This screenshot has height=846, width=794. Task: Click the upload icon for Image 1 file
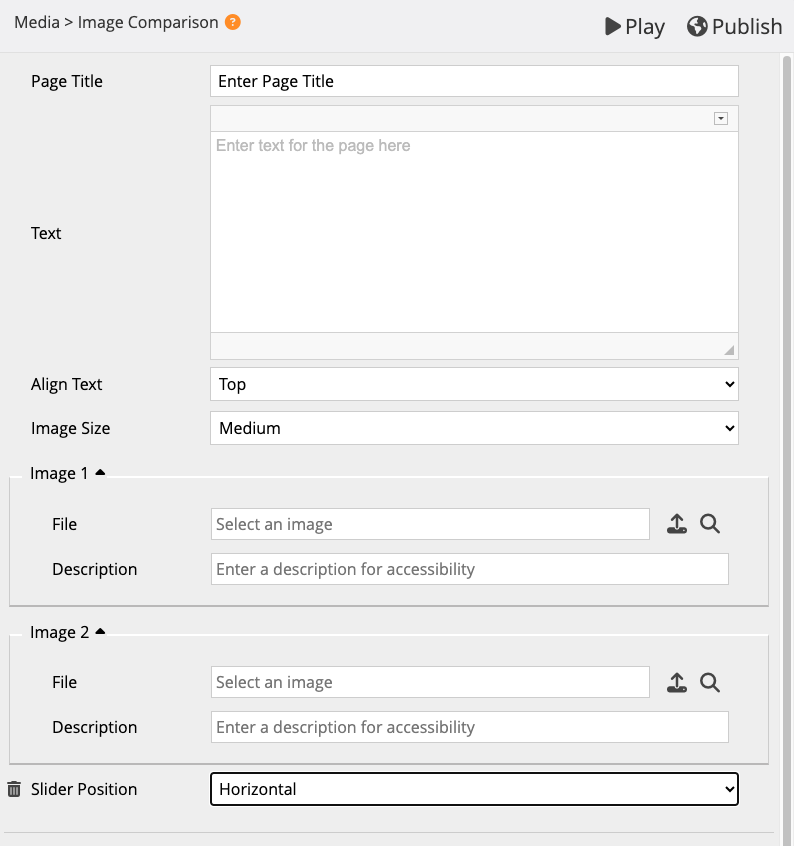point(677,524)
